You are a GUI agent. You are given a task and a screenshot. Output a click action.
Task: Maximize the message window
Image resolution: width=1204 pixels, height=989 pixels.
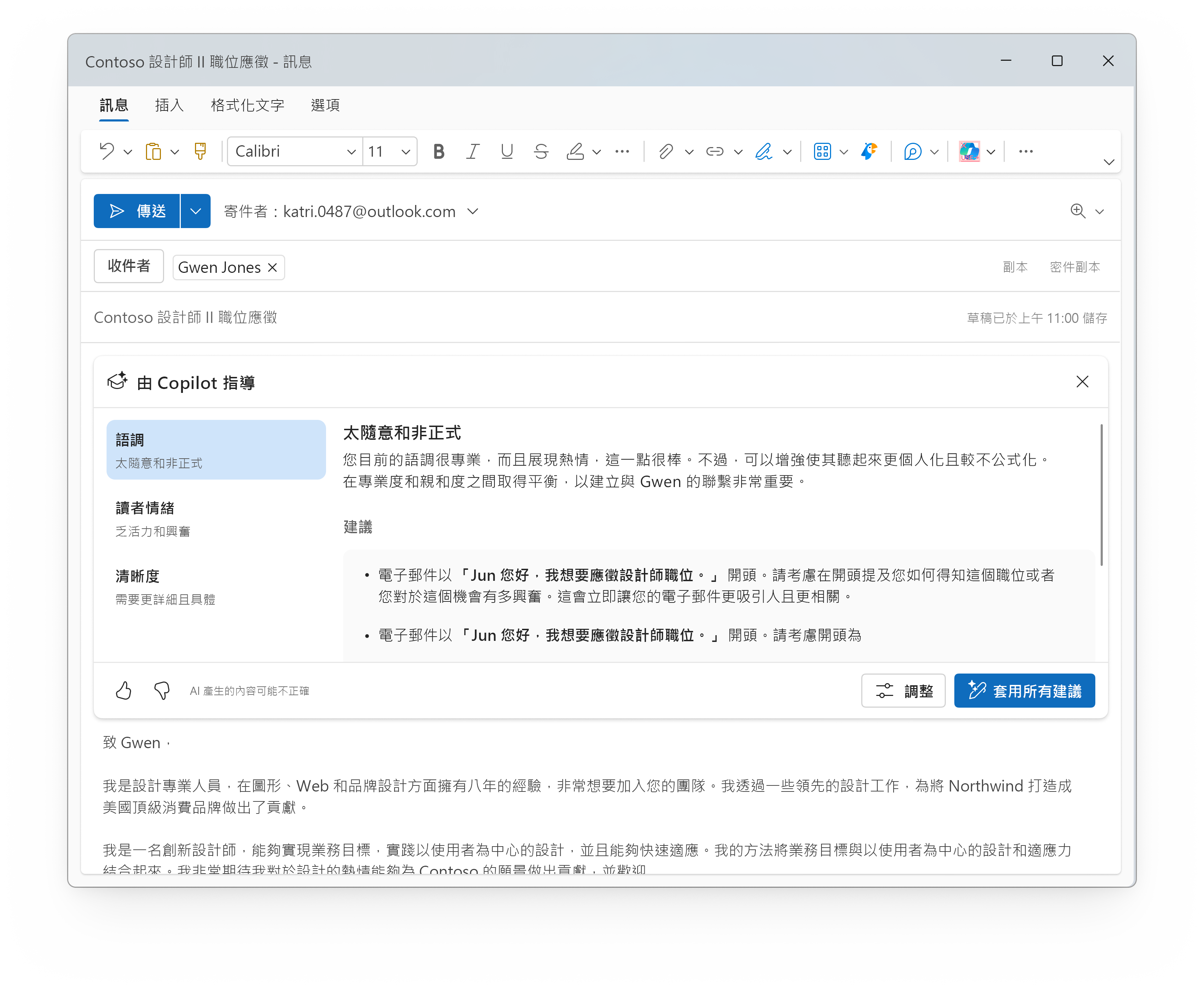click(x=1057, y=61)
